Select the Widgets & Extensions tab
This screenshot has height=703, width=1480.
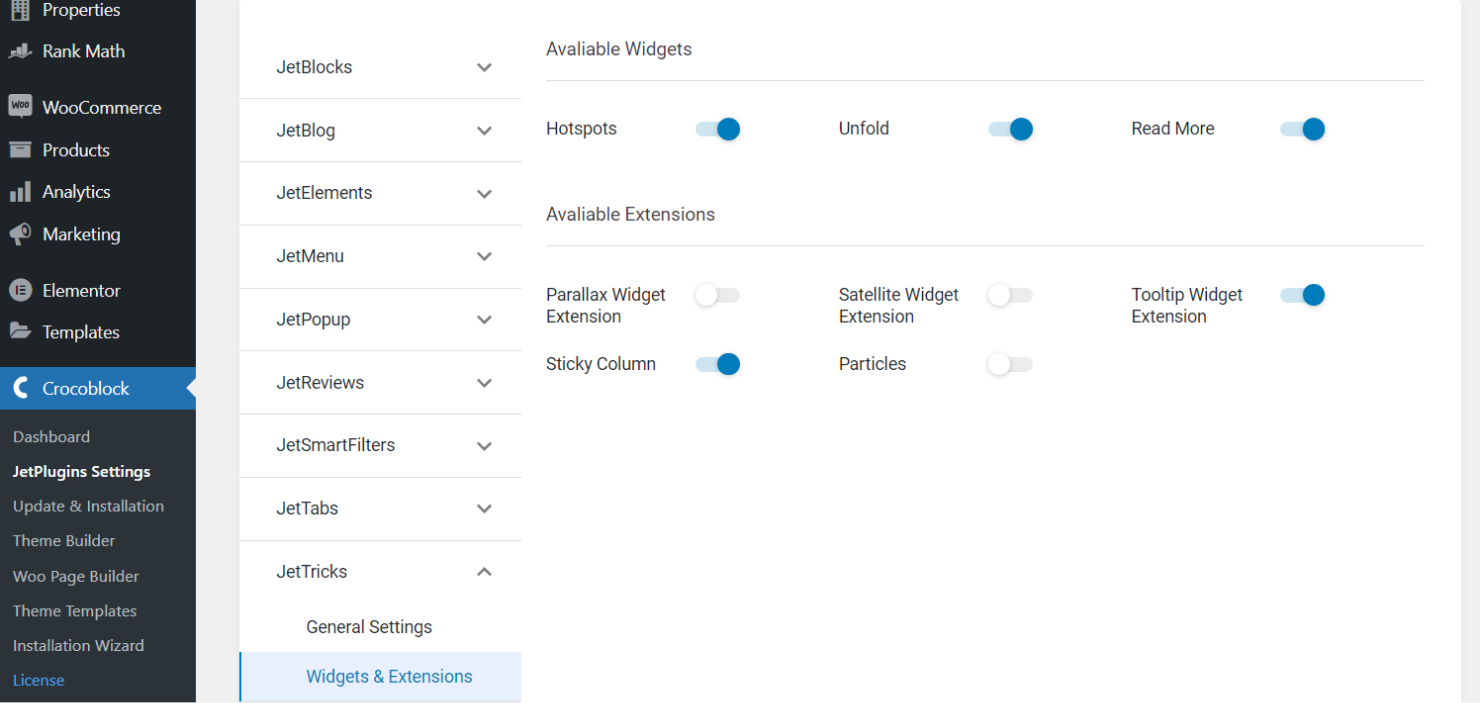pos(389,677)
